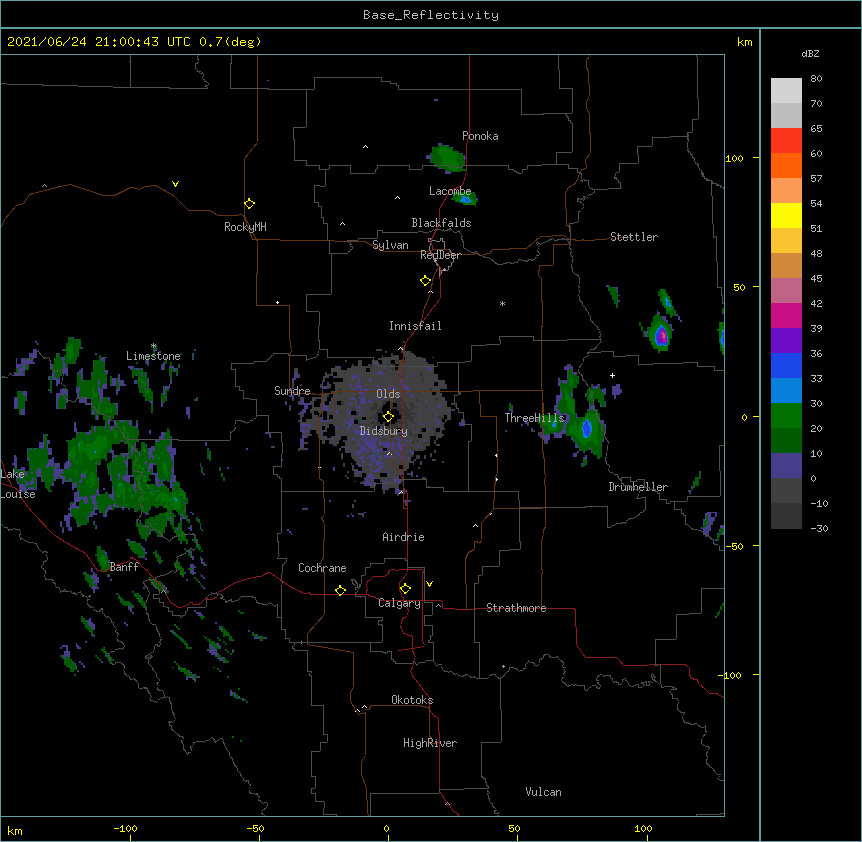Pick the orange 57-60 dBZ legend swatch

click(786, 165)
